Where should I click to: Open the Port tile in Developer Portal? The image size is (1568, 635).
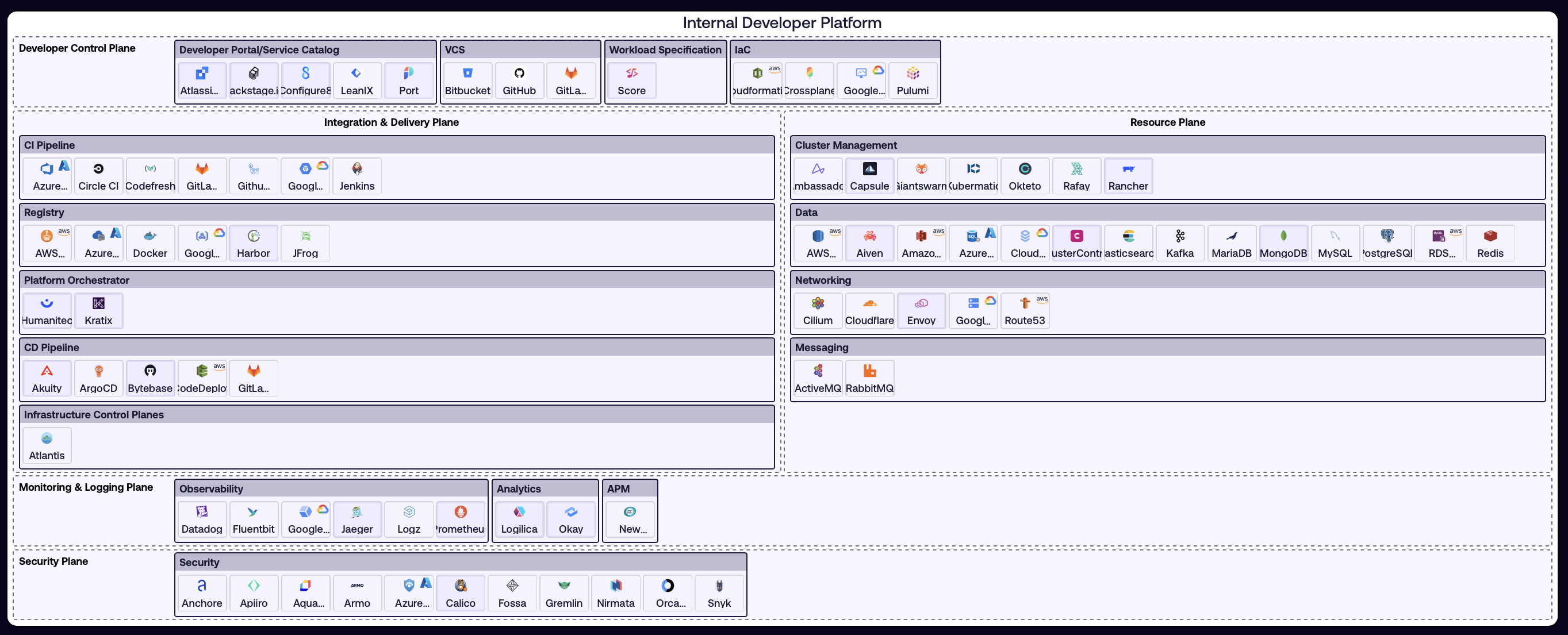409,80
